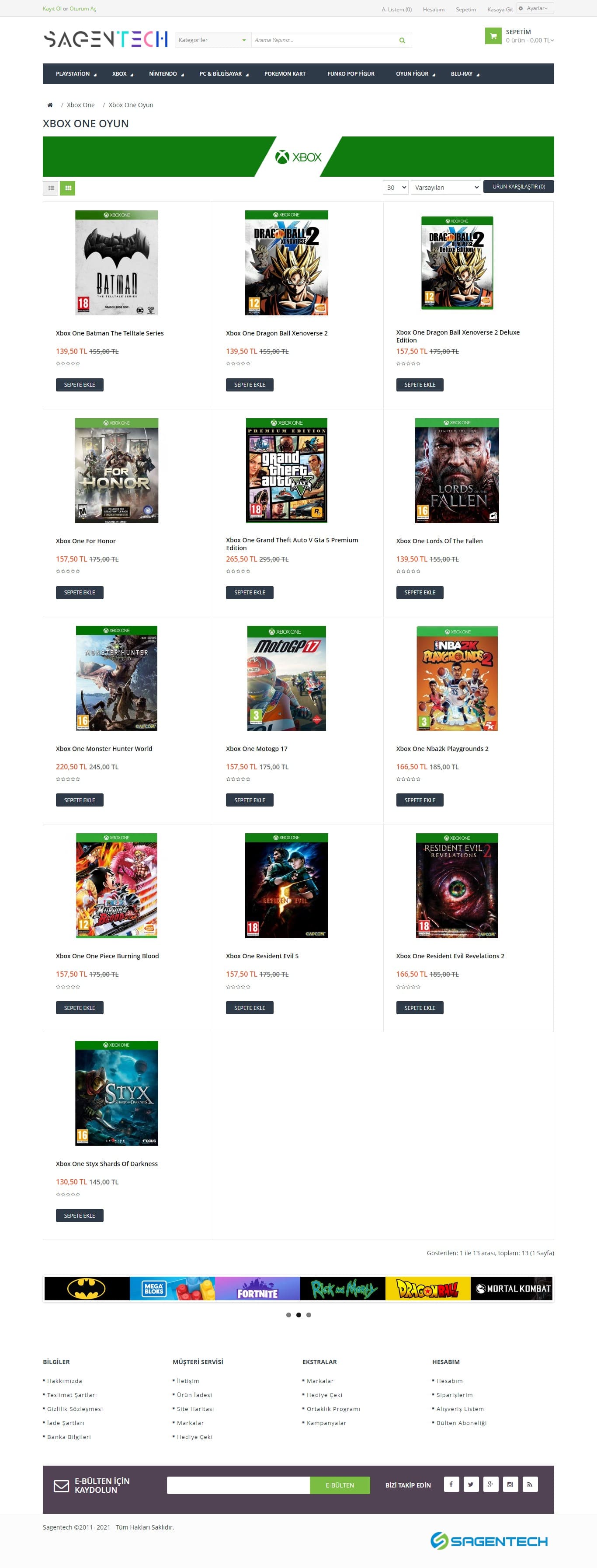This screenshot has height=1568, width=597.
Task: Open the Ayarlar settings dropdown
Action: tap(535, 8)
